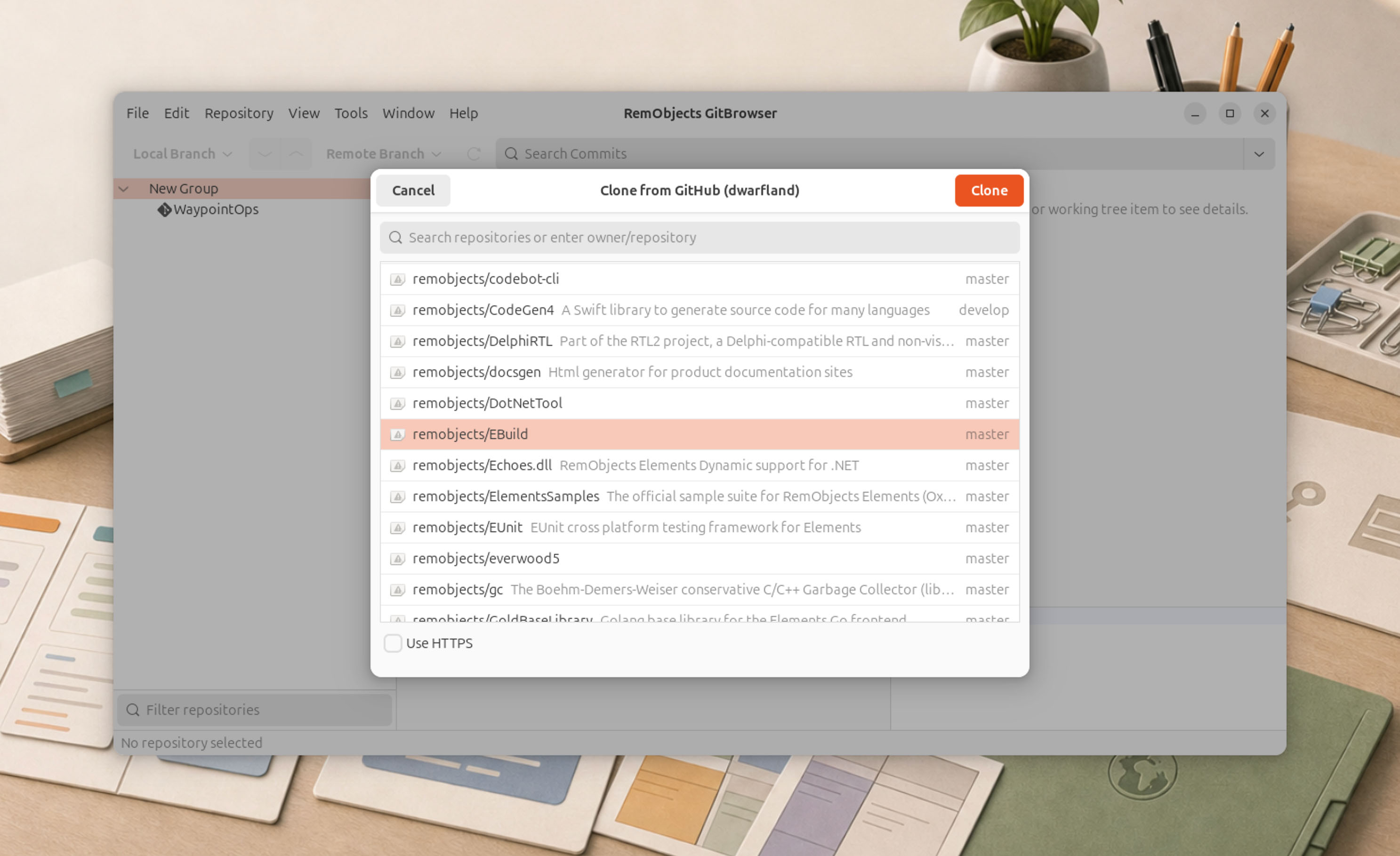The height and width of the screenshot is (856, 1400).
Task: Select remobjects/EUnit in the list
Action: (x=700, y=528)
